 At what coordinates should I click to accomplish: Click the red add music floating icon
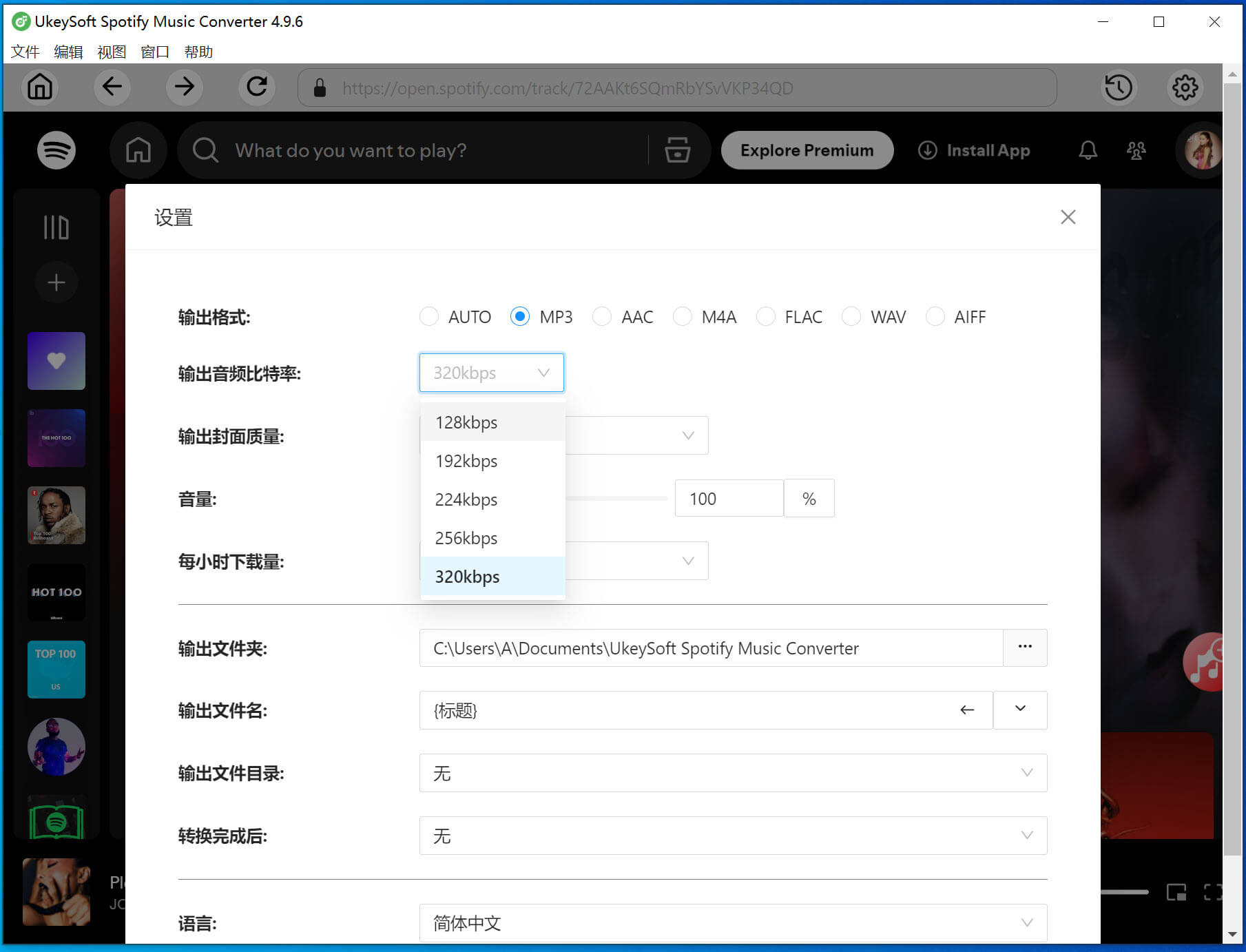pyautogui.click(x=1204, y=663)
